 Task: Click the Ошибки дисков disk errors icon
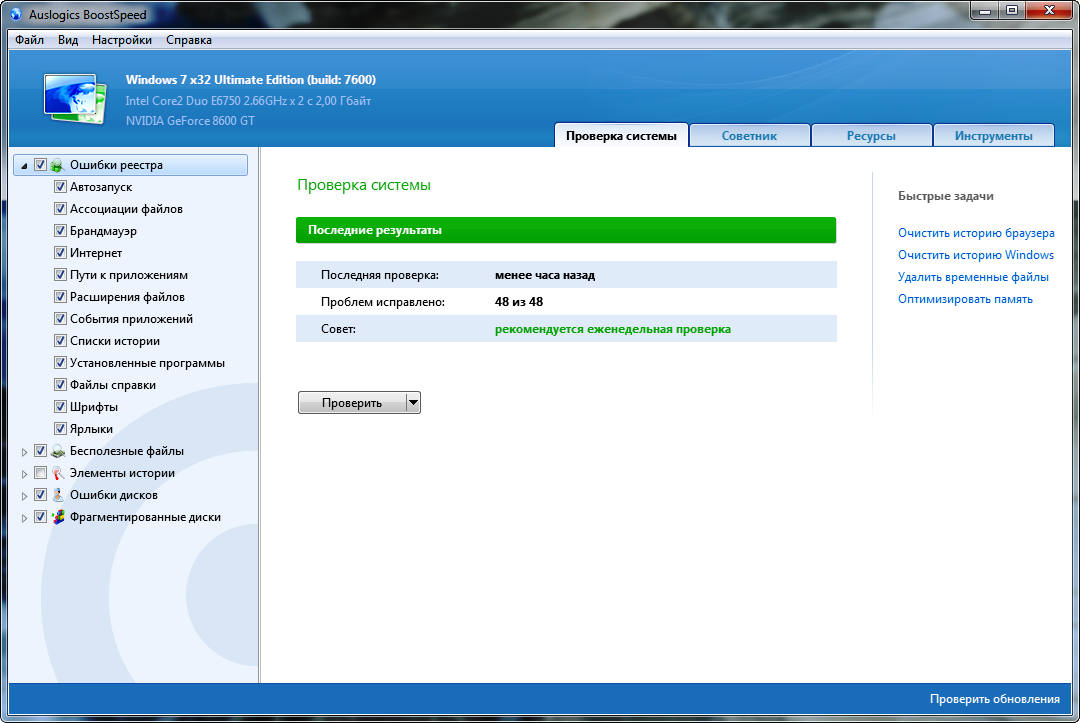point(58,495)
